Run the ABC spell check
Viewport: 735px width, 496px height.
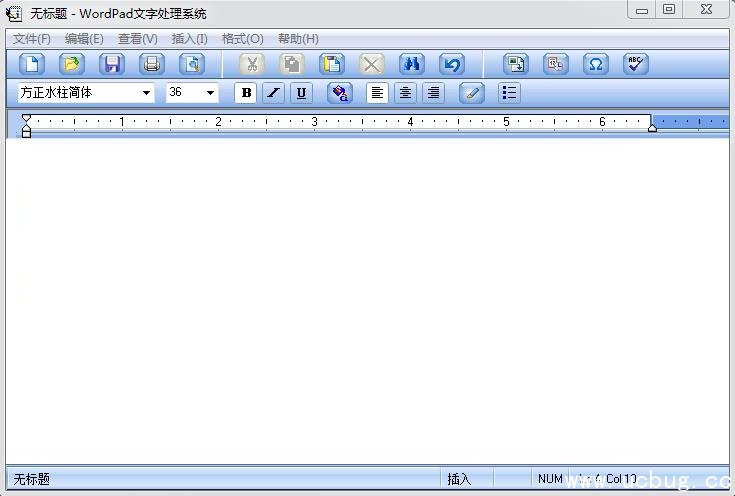(636, 64)
